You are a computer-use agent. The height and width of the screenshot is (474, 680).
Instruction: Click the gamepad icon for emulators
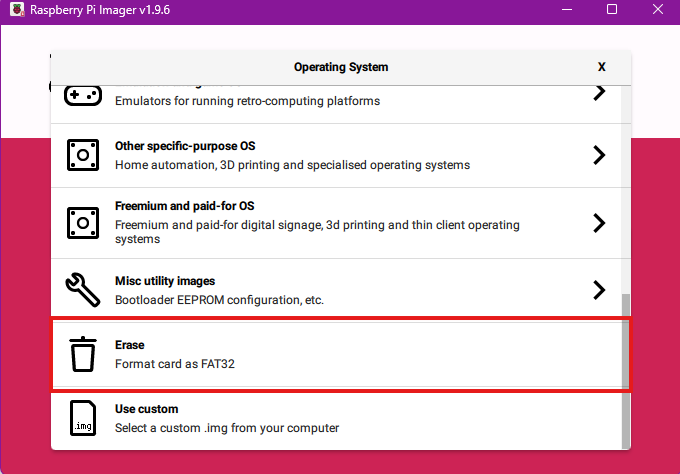[x=82, y=95]
